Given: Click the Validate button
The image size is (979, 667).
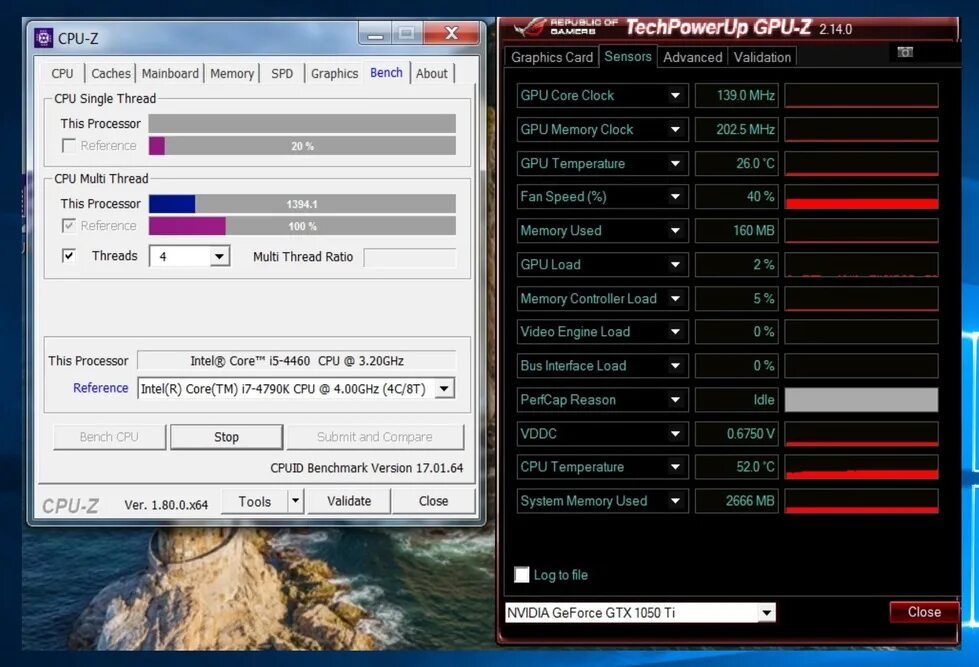Looking at the screenshot, I should coord(349,501).
